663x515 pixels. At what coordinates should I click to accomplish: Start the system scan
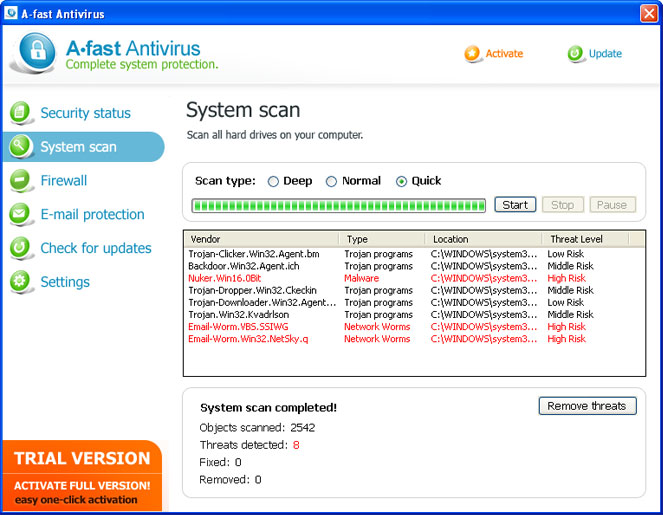(x=515, y=205)
